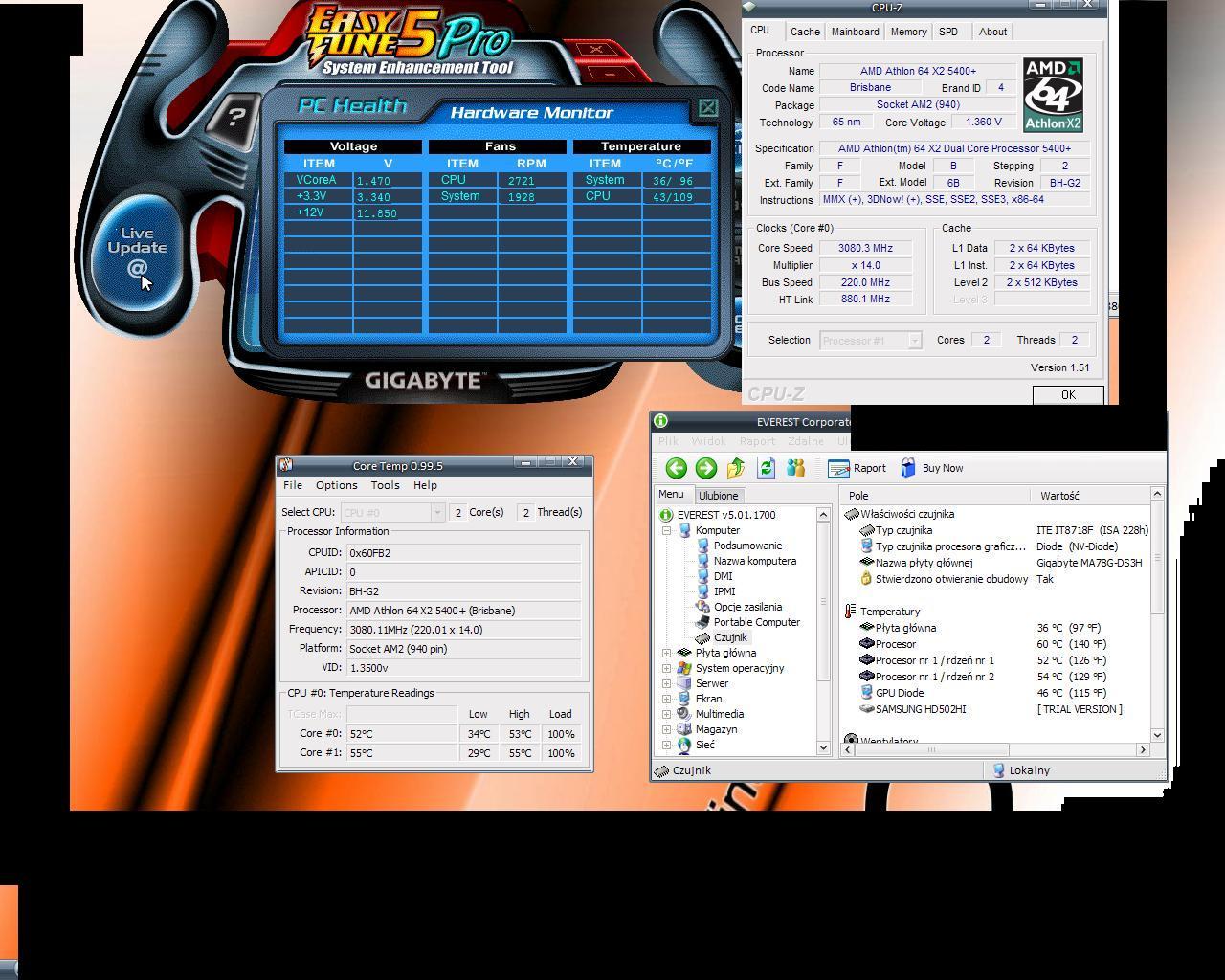Switch to the Ulubione tab in EVEREST
The height and width of the screenshot is (980, 1225).
coord(718,496)
